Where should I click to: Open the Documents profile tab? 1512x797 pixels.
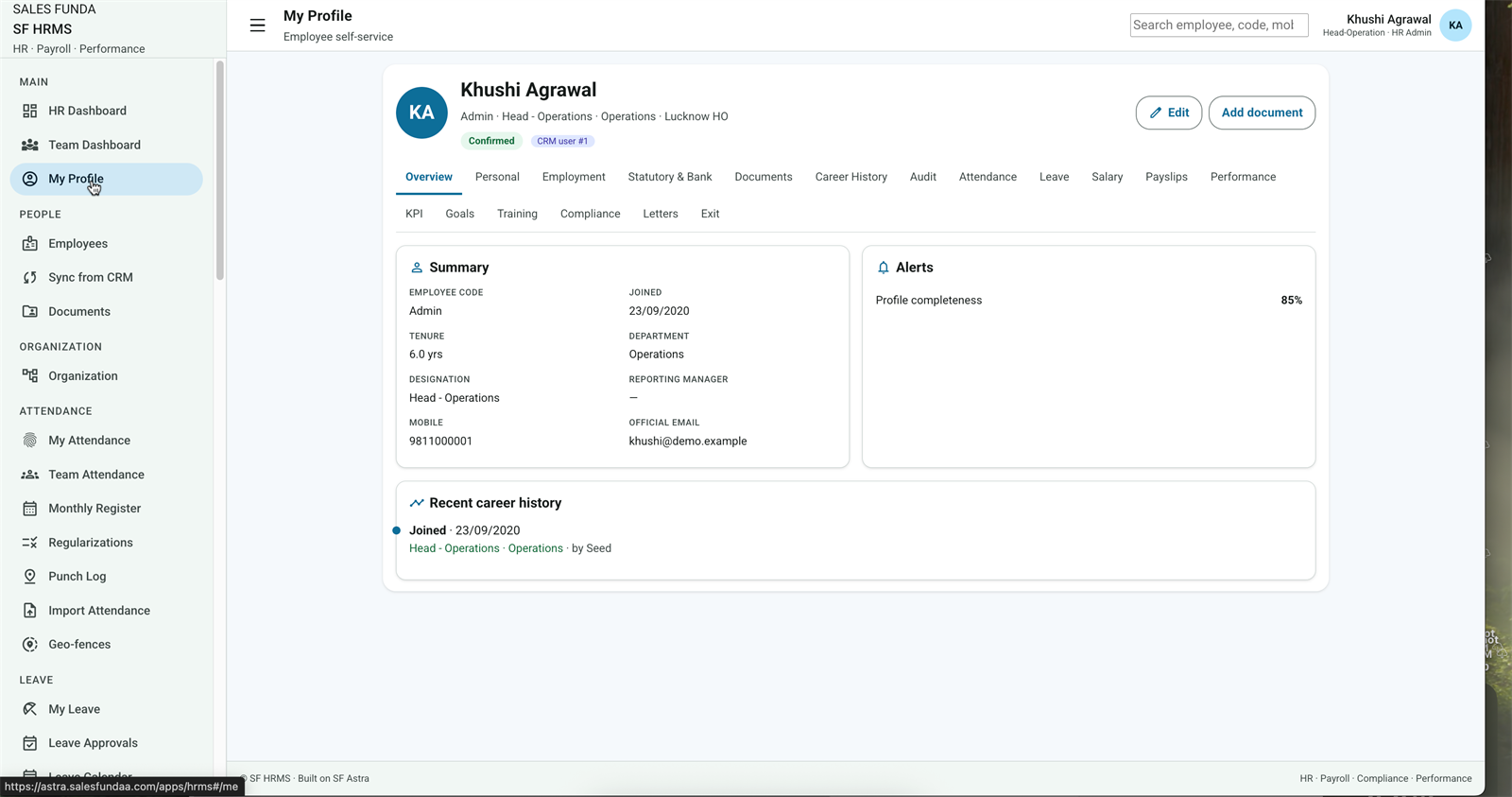[x=764, y=177]
